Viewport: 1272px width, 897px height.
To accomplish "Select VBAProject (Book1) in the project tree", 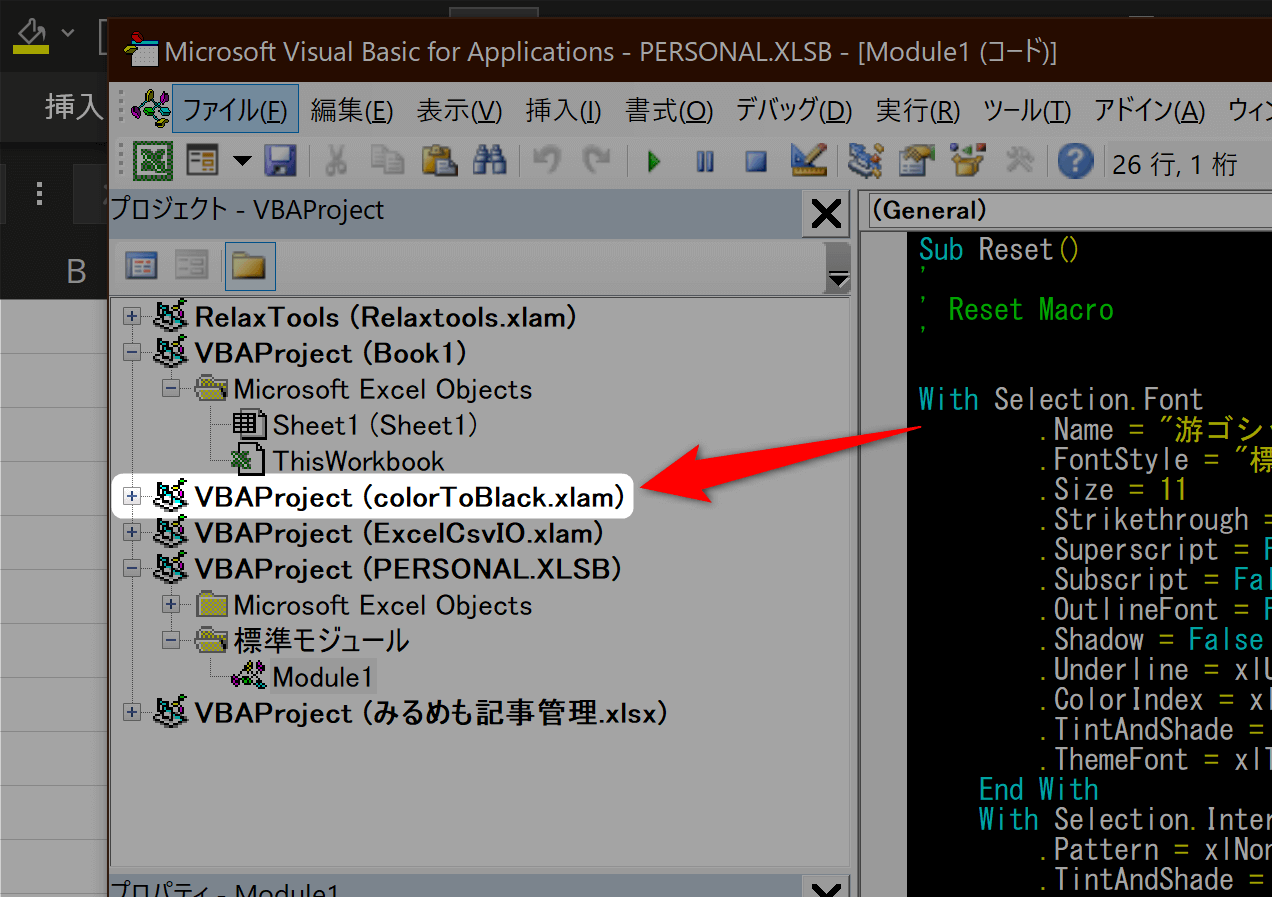I will pos(331,354).
